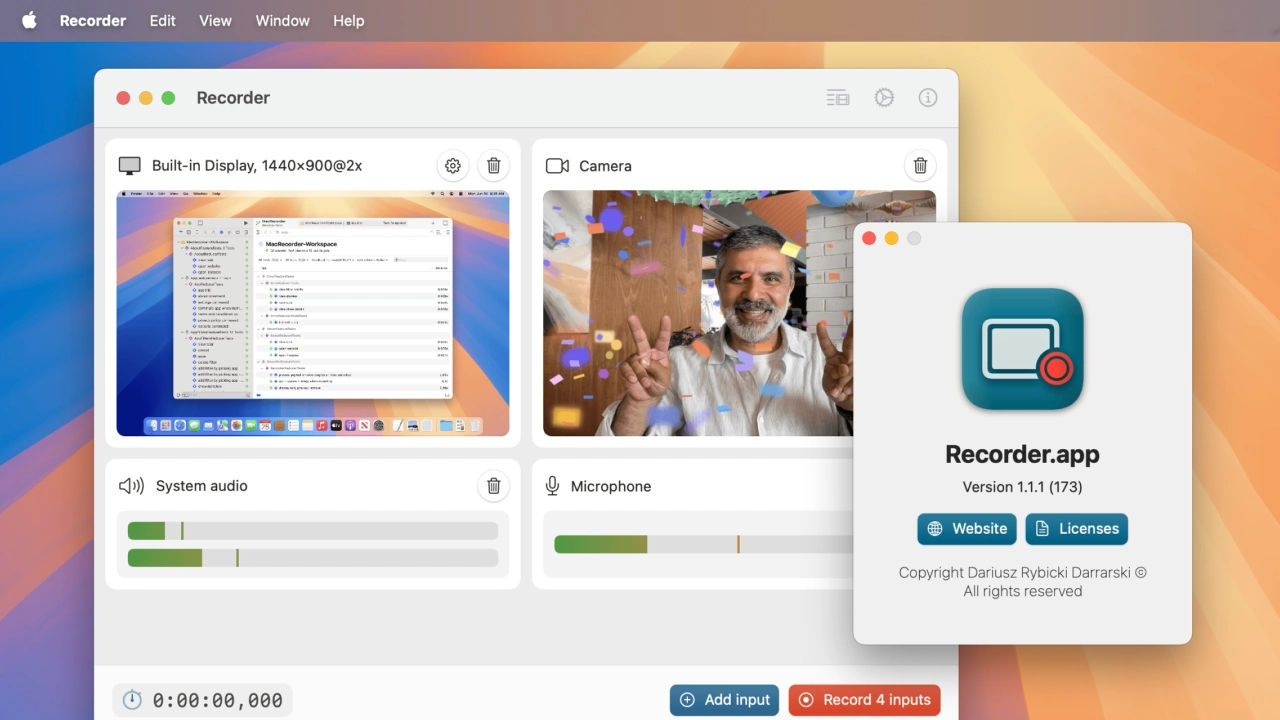Click the settings gear icon in title bar
Image resolution: width=1280 pixels, height=720 pixels.
pyautogui.click(x=884, y=98)
